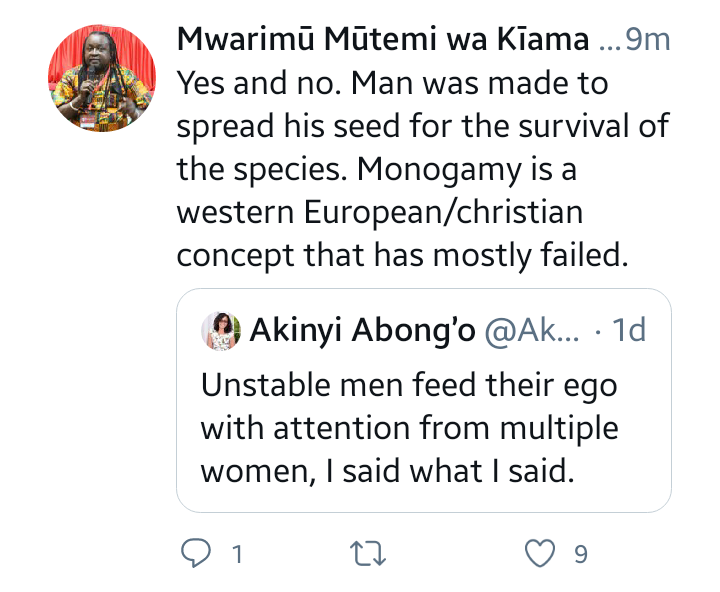Screen dimensions: 720x592
Task: Open the 9m timestamp of the tweet
Action: 648,39
